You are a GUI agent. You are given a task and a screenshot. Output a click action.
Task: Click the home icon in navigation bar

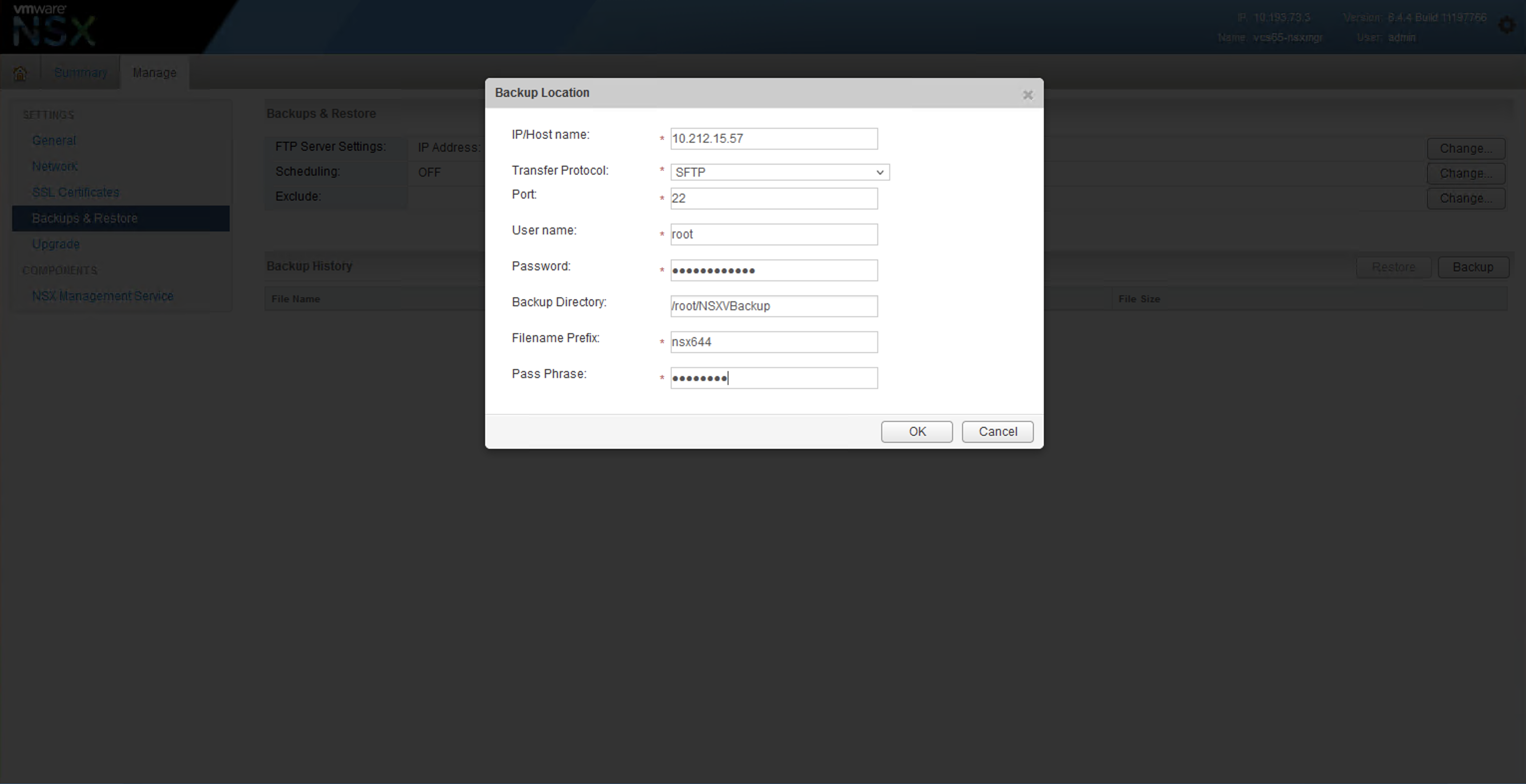[x=19, y=73]
